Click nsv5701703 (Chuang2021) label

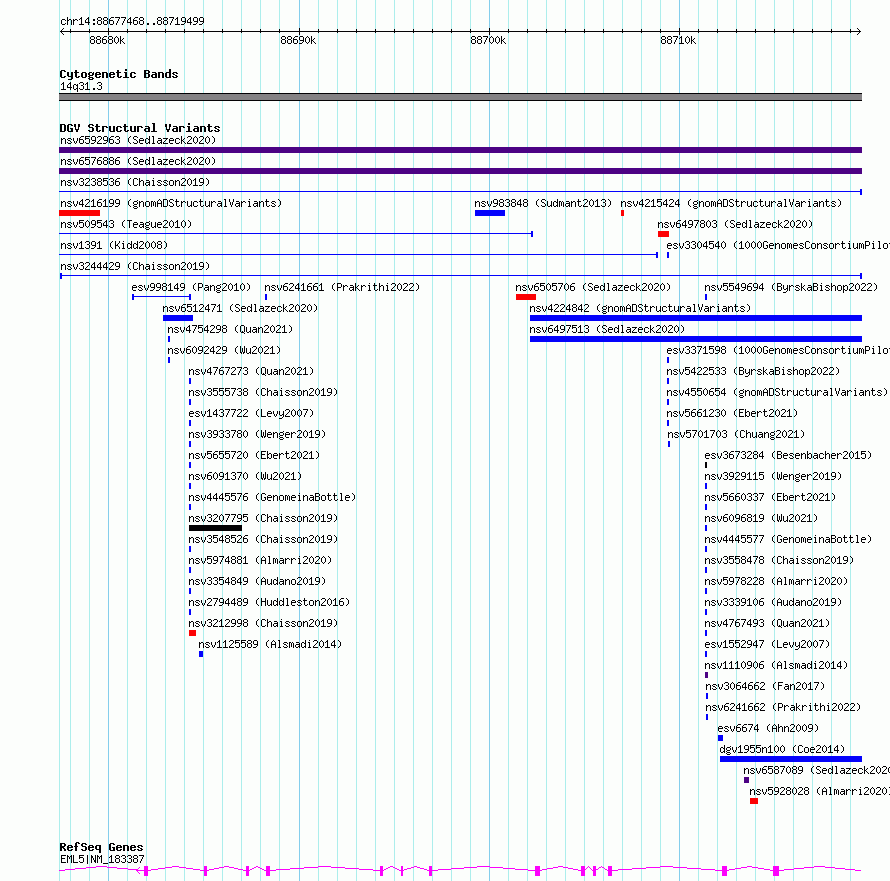736,434
